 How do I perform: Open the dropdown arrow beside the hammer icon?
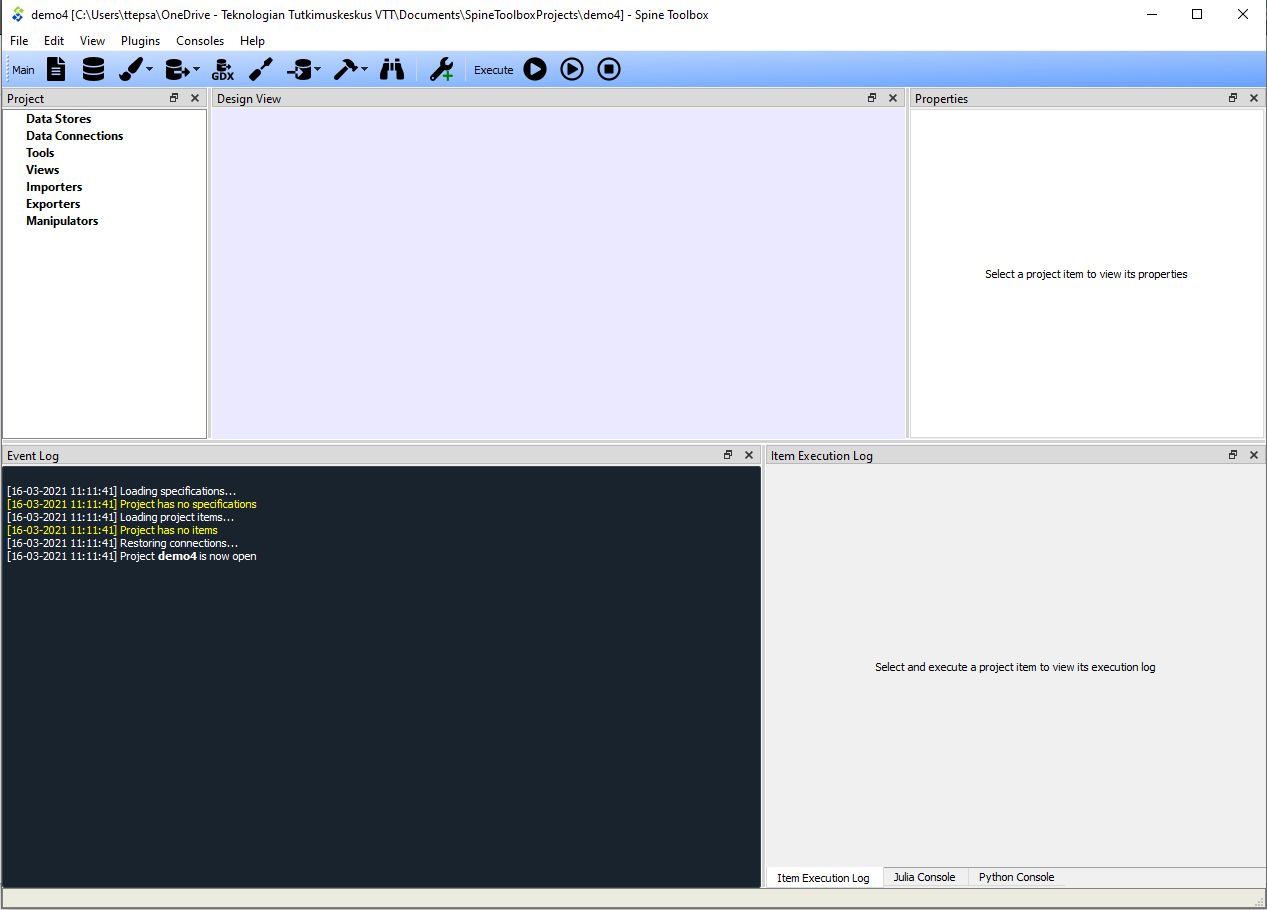click(x=362, y=69)
